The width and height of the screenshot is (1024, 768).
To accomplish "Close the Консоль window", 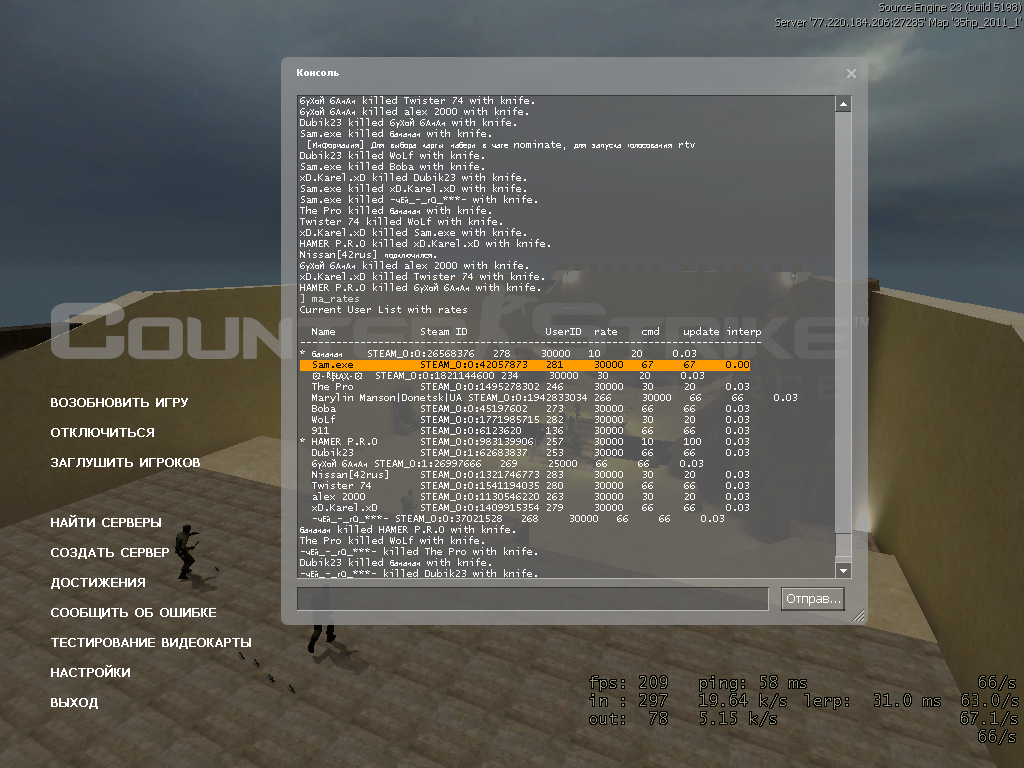I will click(851, 74).
